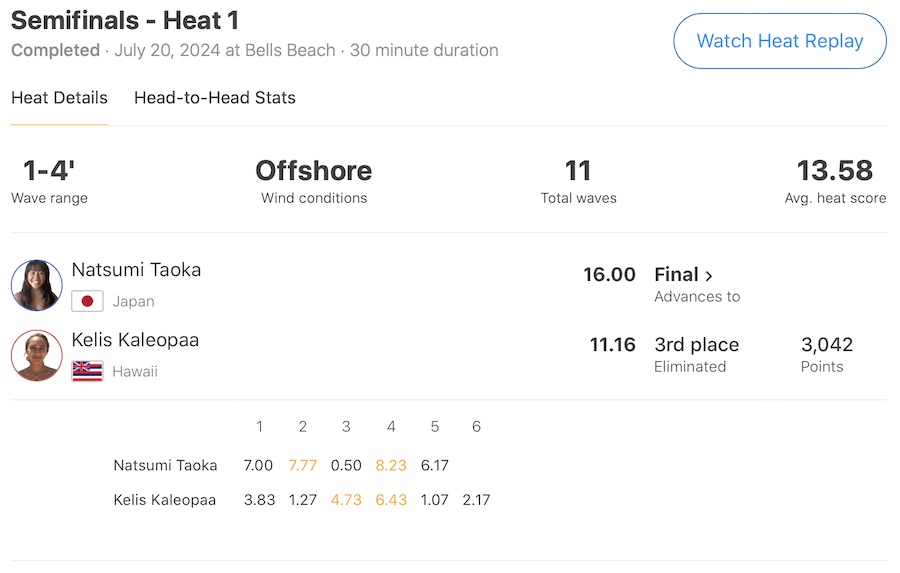Screen dimensions: 900x573
Task: Select Kelis Kaleopaa's 6.43 wave score
Action: pos(391,500)
